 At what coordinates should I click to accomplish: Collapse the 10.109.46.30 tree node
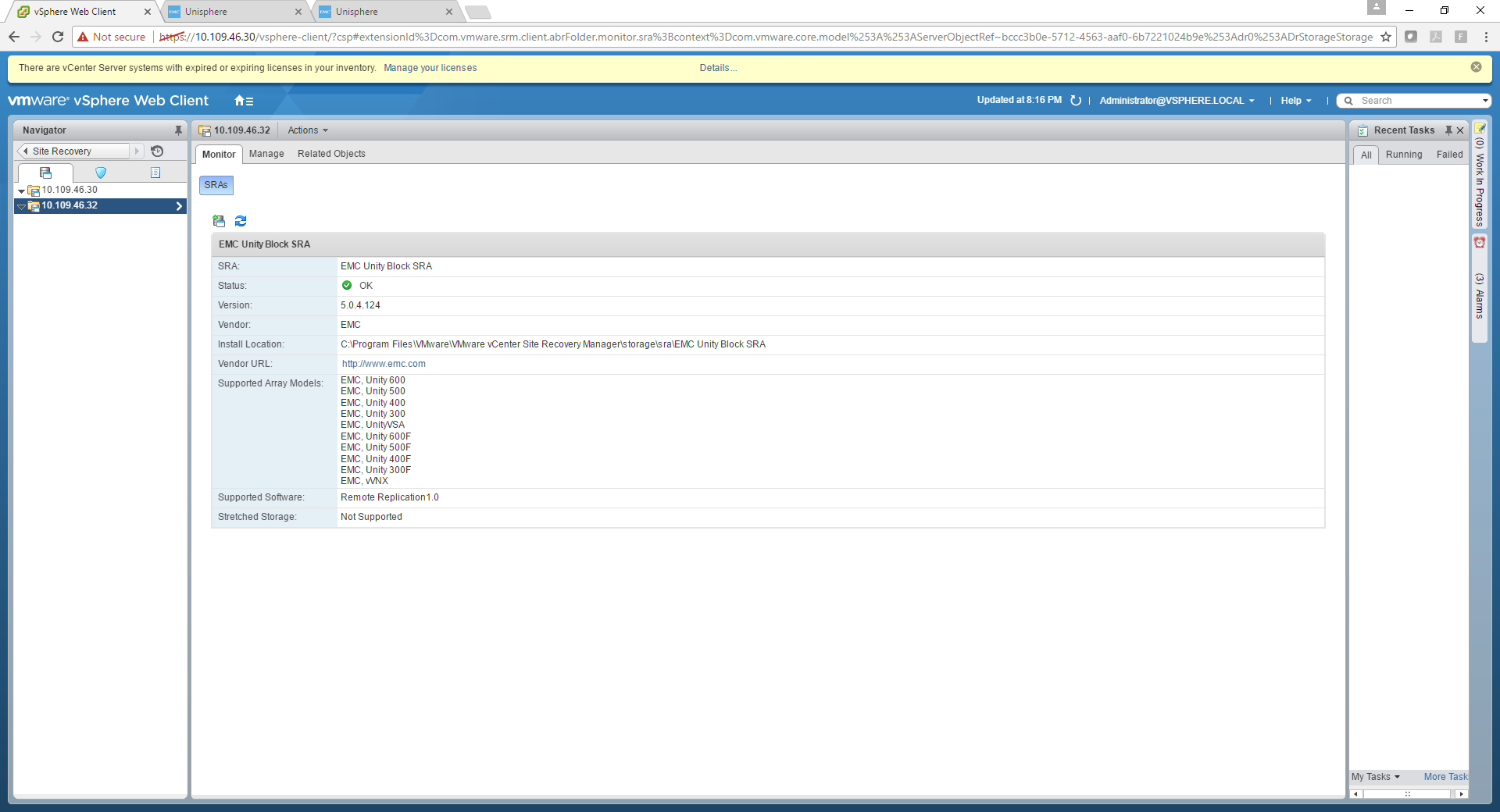(x=21, y=191)
